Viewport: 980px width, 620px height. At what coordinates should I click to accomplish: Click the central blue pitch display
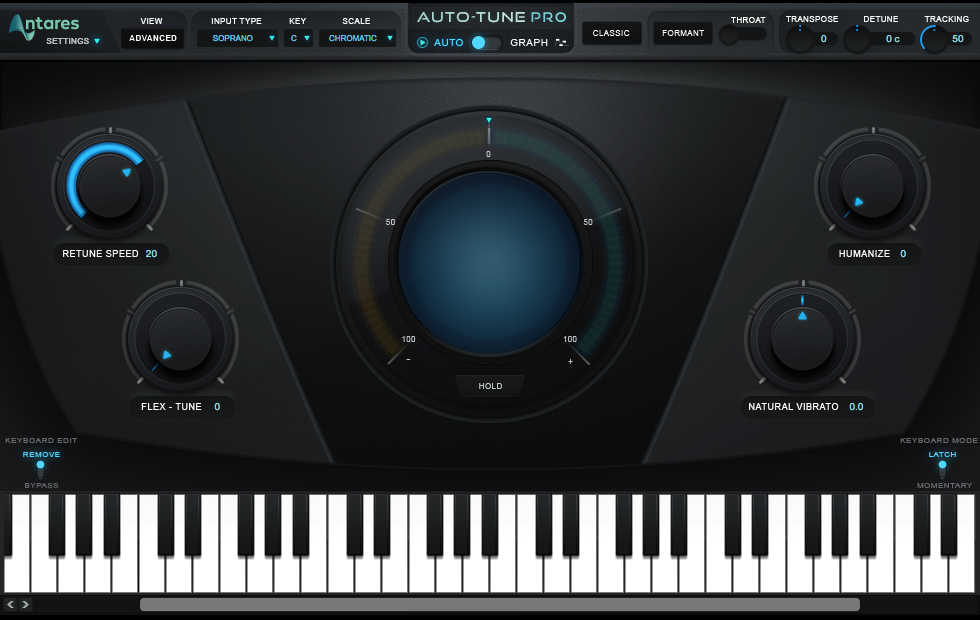point(489,262)
